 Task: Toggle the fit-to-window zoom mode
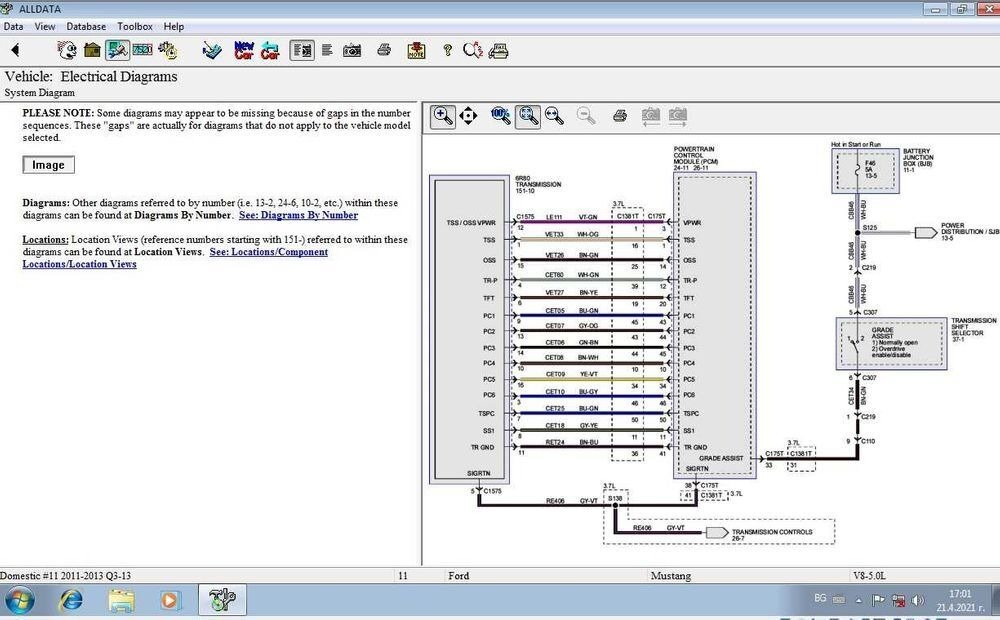pyautogui.click(x=528, y=115)
